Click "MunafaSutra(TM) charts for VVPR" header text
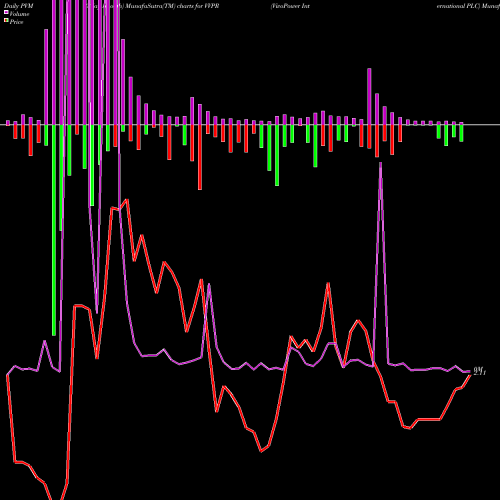The image size is (500, 500). pyautogui.click(x=172, y=6)
